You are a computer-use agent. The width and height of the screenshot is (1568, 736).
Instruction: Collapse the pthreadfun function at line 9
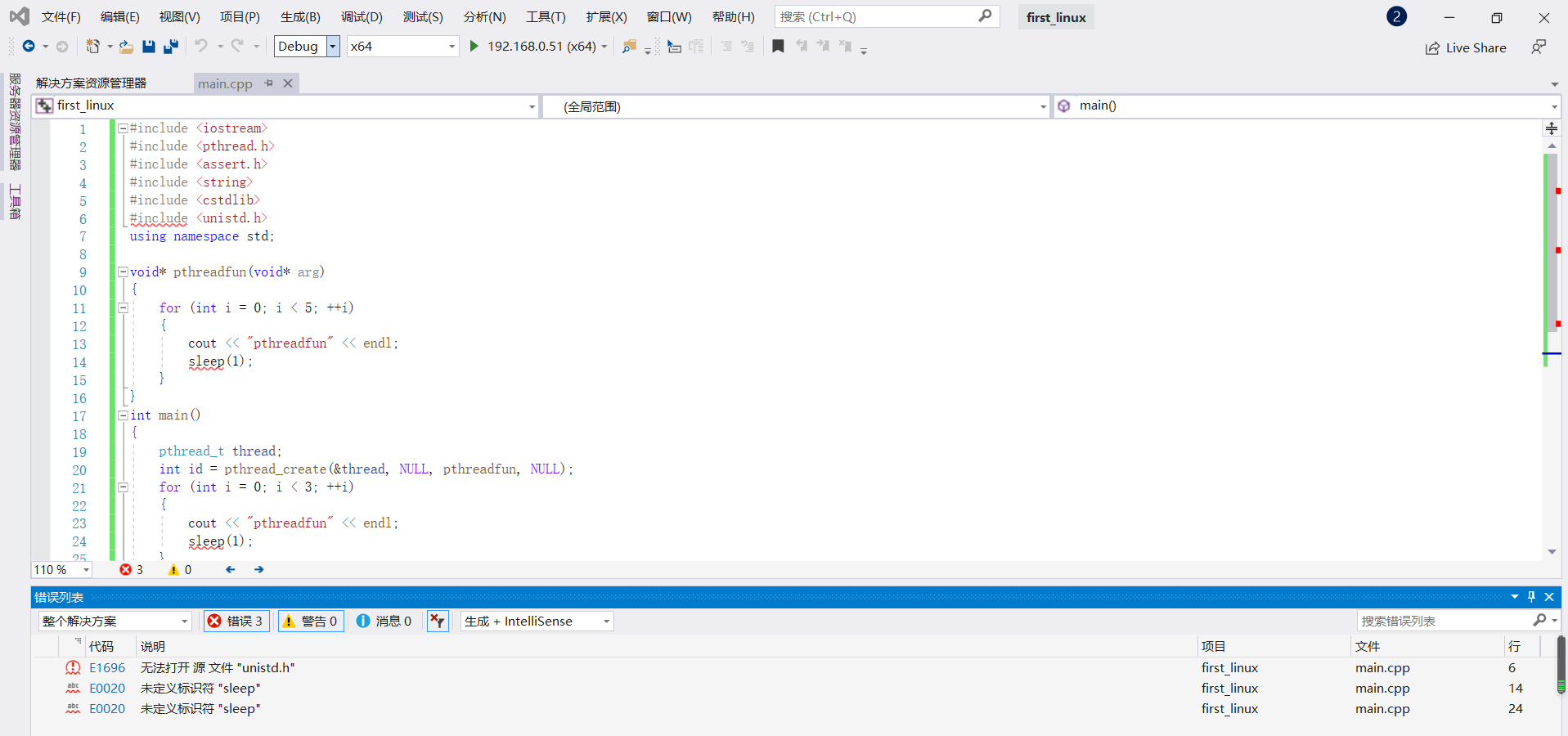tap(123, 272)
